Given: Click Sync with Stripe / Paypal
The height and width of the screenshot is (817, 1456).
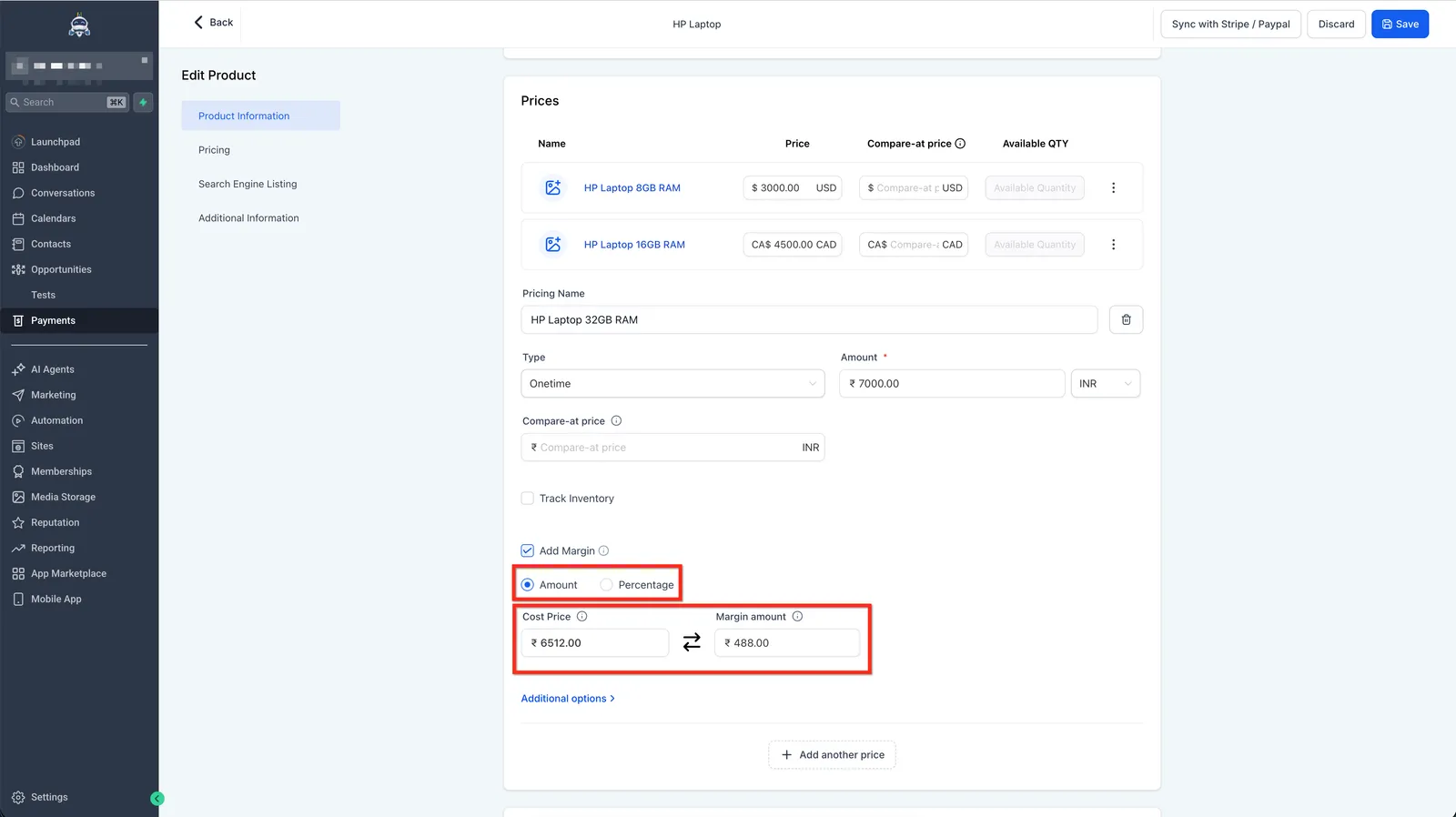Looking at the screenshot, I should click(x=1230, y=24).
